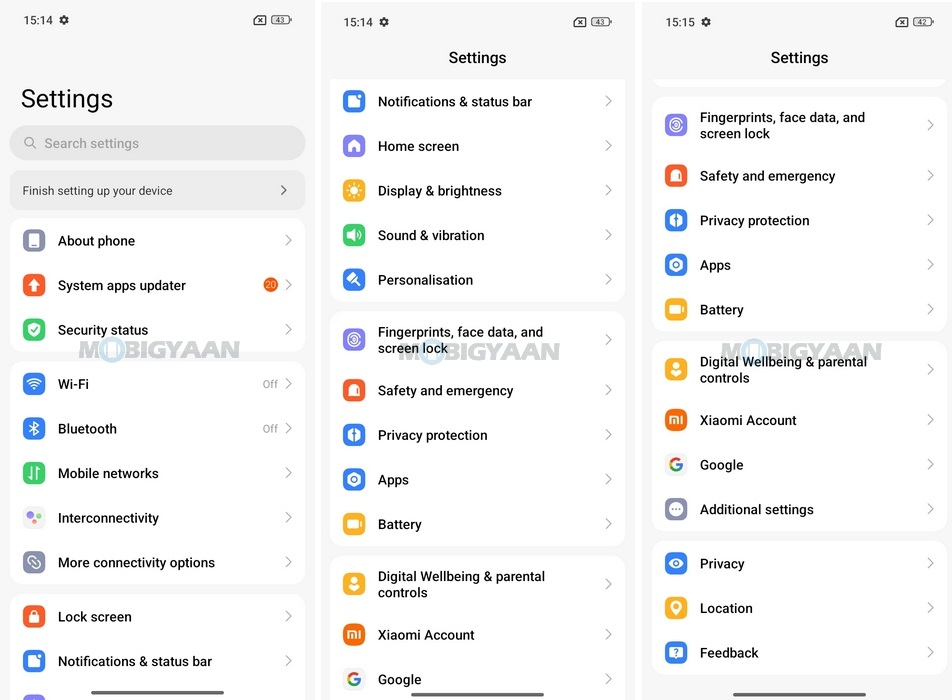Click the Search settings field
The width and height of the screenshot is (952, 700).
[x=157, y=143]
